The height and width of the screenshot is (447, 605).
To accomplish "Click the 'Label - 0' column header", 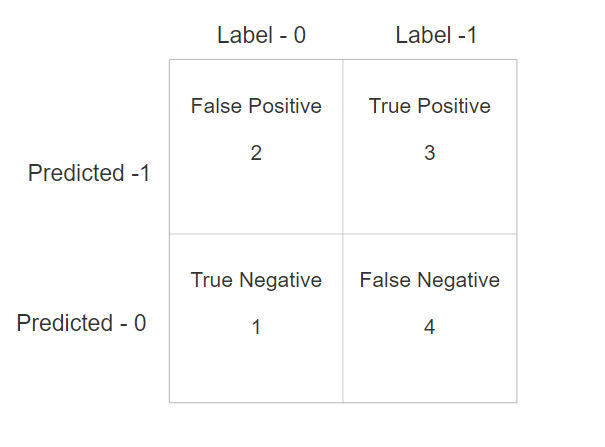I will point(262,35).
